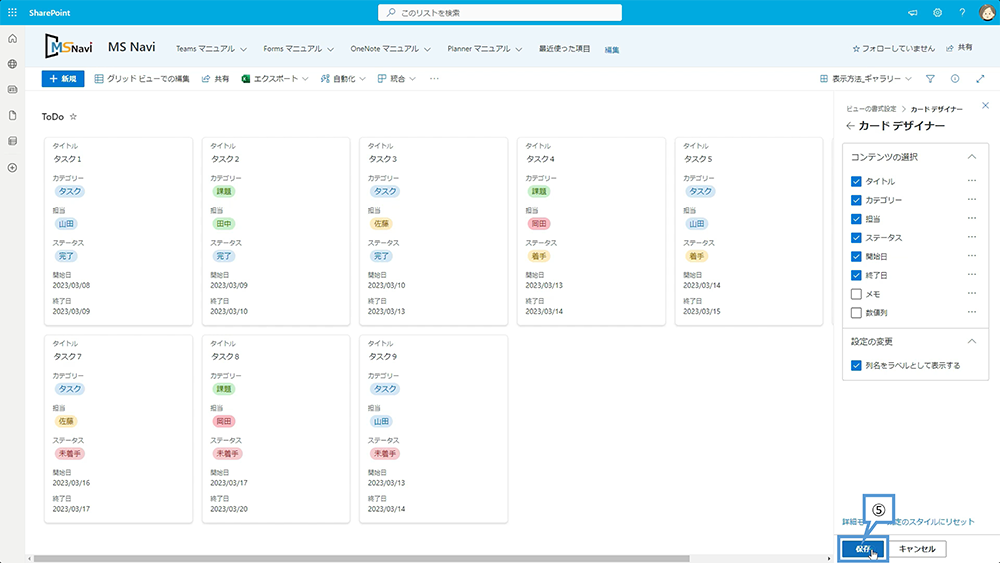Save the card designer settings
This screenshot has height=563, width=1000.
(863, 549)
